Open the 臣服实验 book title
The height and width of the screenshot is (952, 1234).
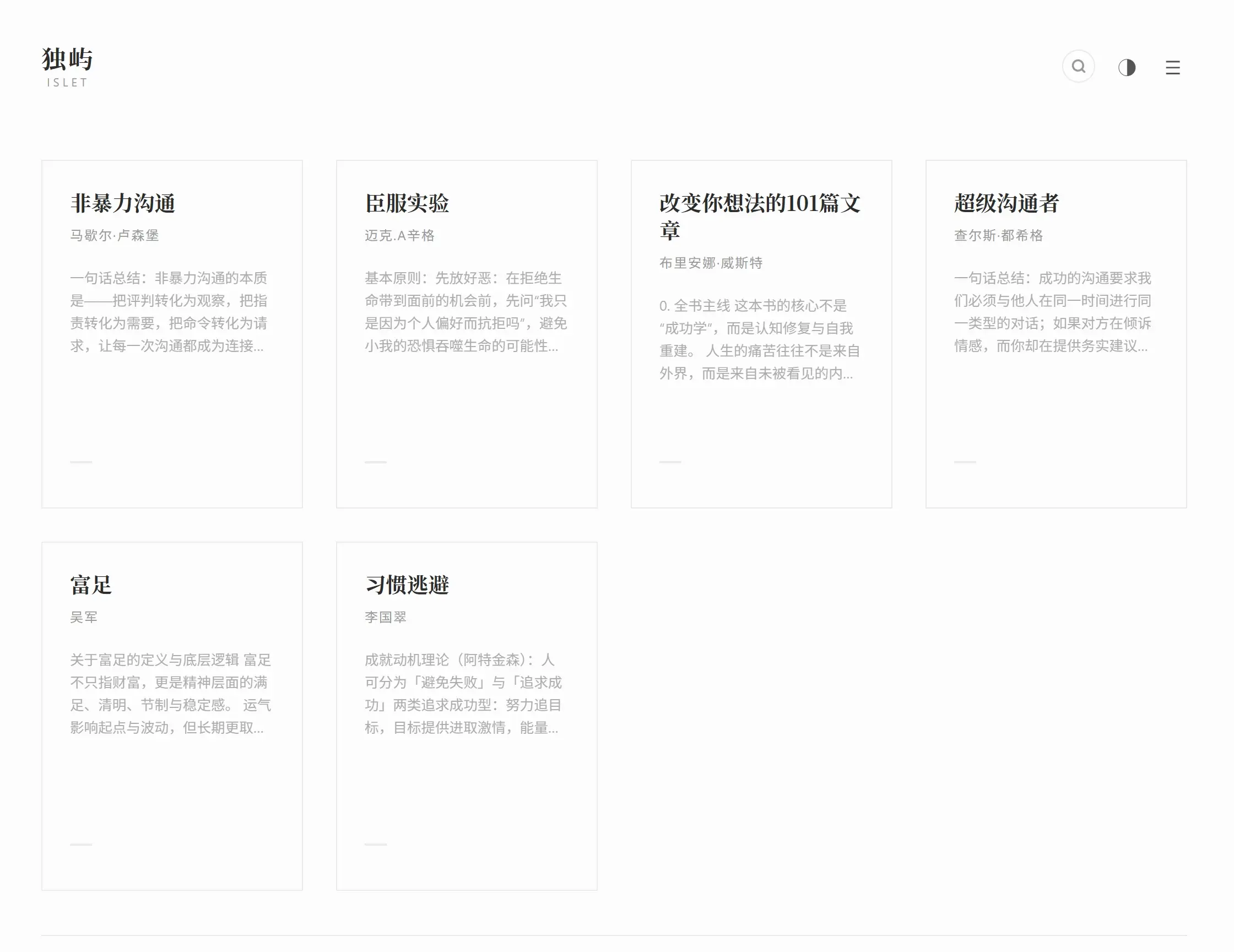(x=407, y=203)
